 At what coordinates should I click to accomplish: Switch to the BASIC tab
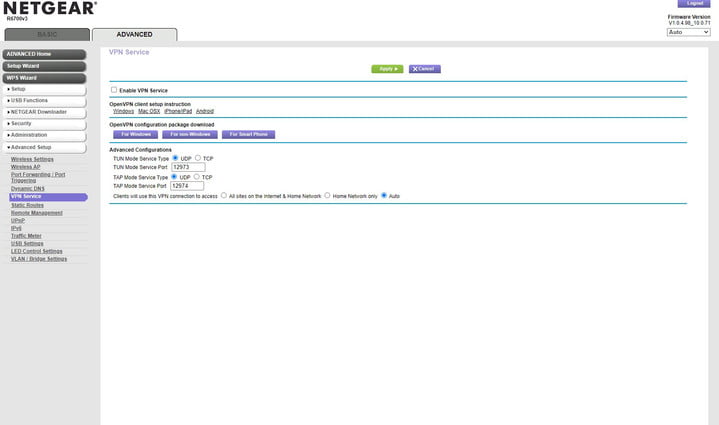pos(46,34)
